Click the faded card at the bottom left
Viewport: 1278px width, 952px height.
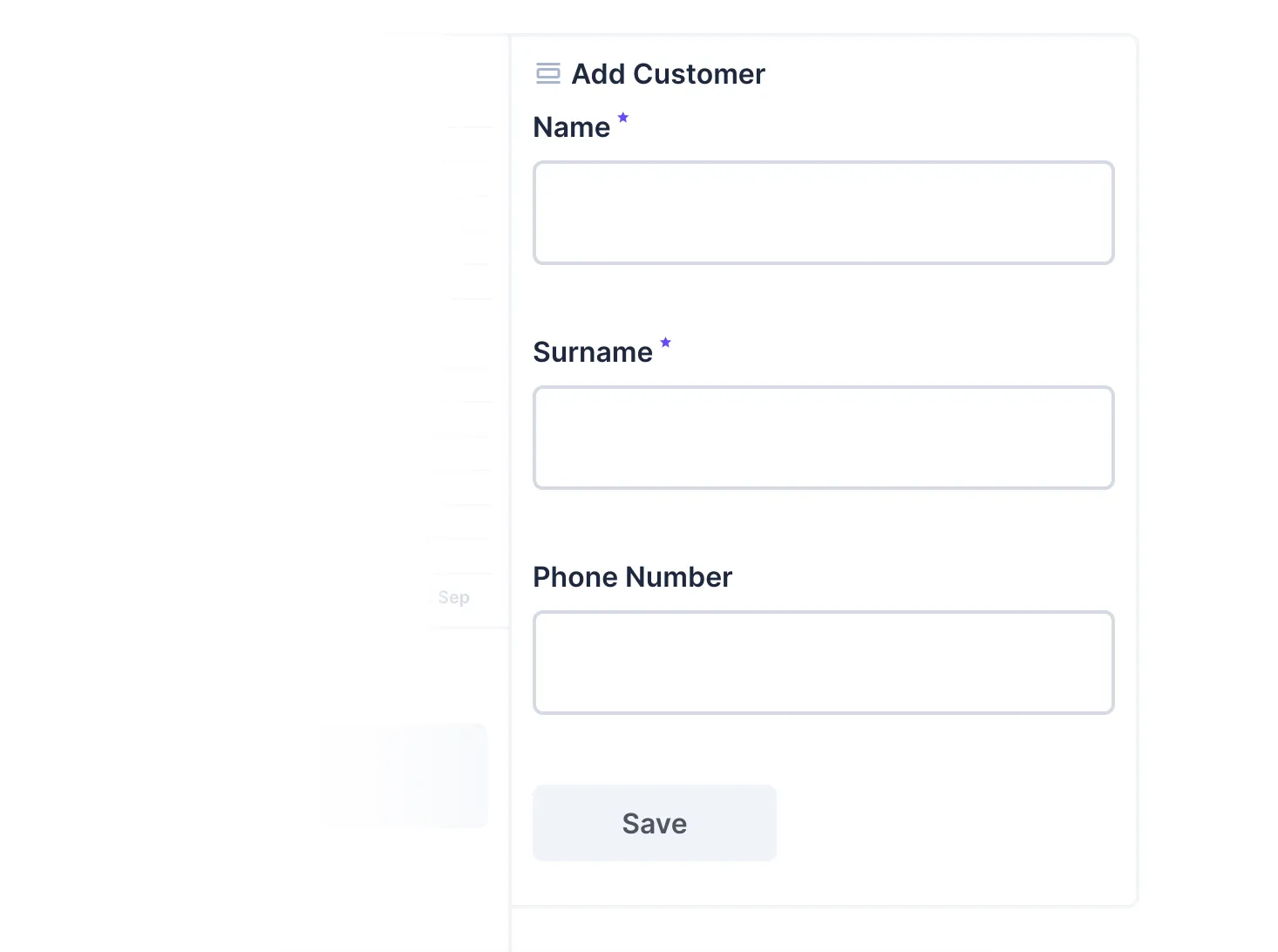[404, 775]
